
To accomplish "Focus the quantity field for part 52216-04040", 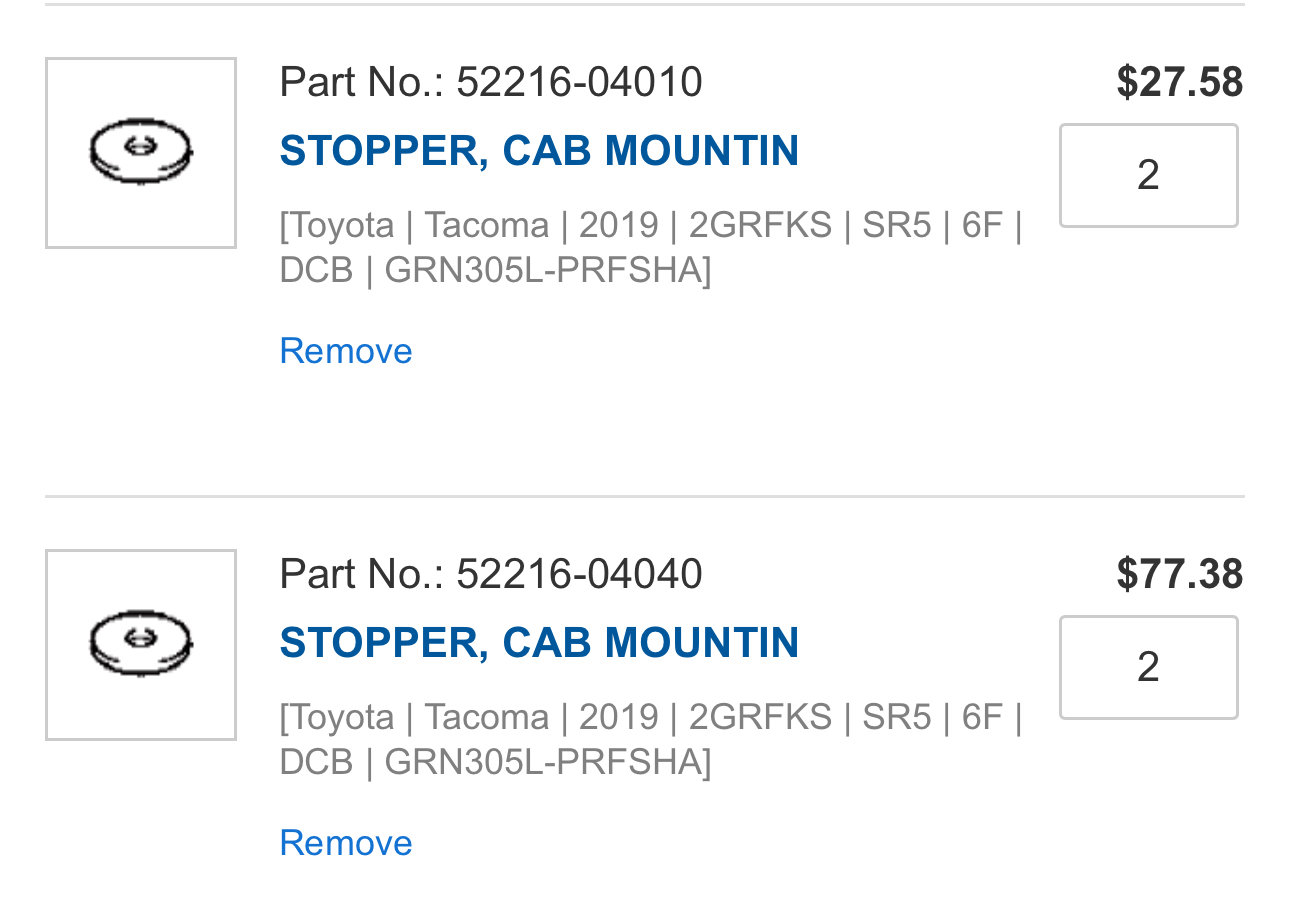I will (1149, 667).
